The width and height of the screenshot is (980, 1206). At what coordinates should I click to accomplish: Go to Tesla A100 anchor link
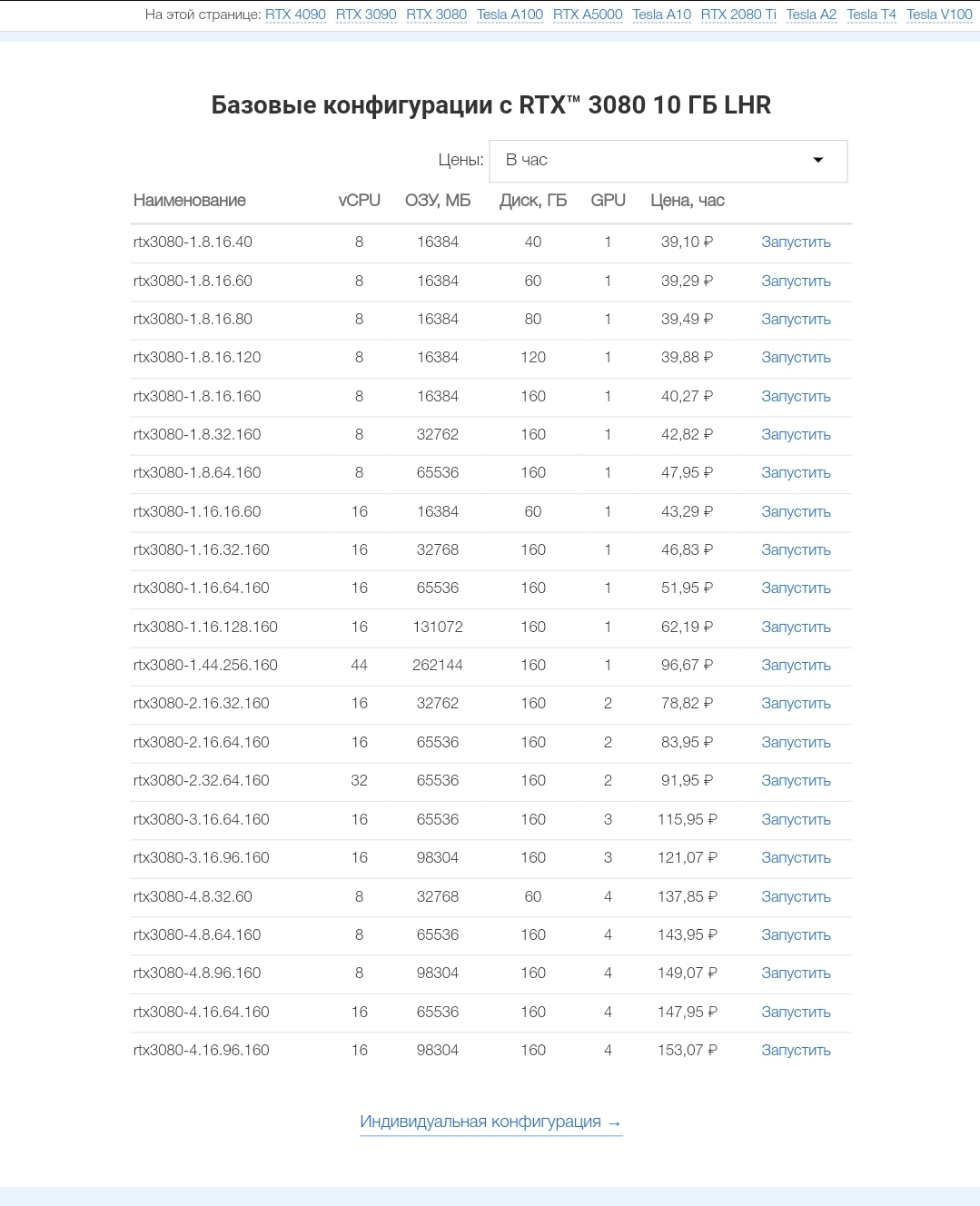[x=510, y=15]
